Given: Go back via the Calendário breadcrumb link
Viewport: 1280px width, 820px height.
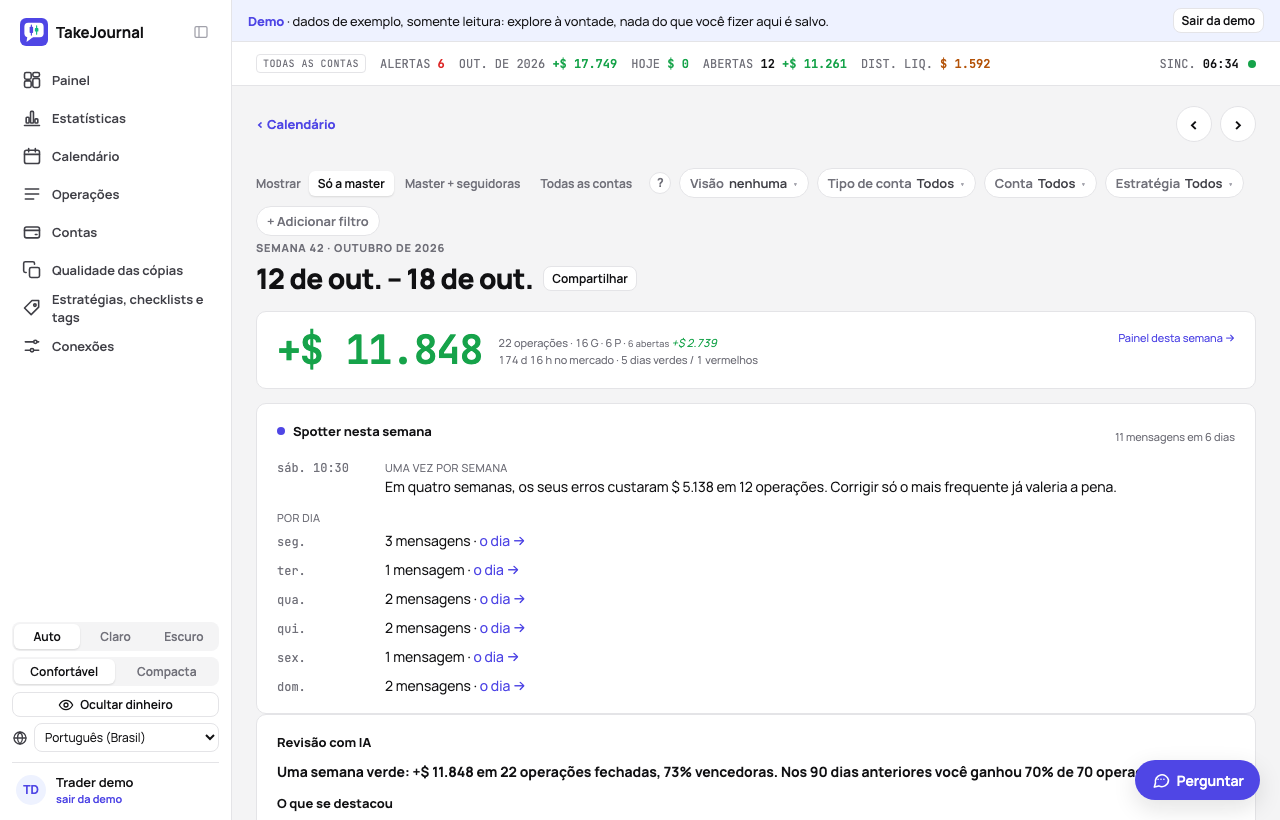Looking at the screenshot, I should pos(296,125).
